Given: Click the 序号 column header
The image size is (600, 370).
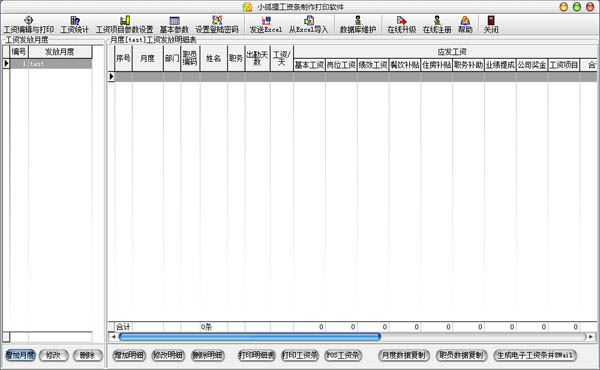Looking at the screenshot, I should [x=123, y=59].
